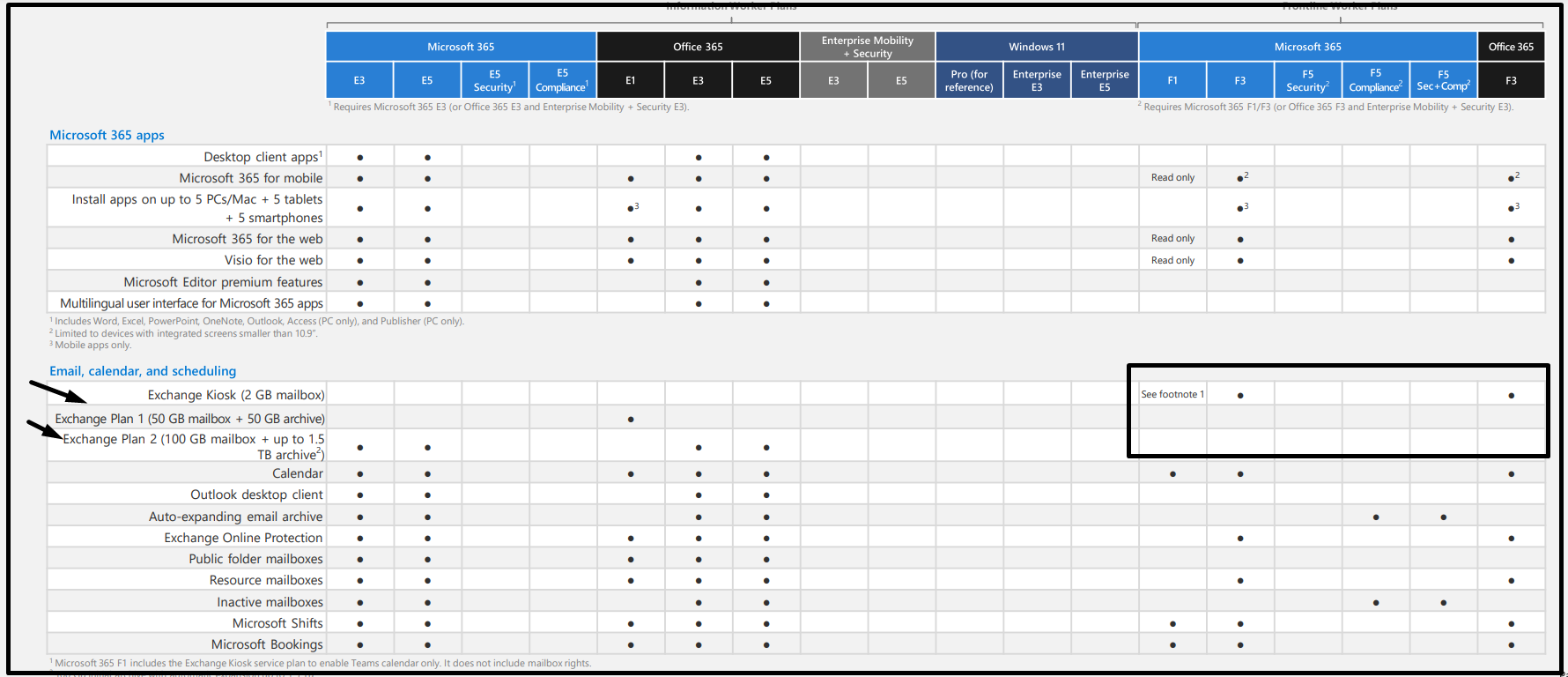Image resolution: width=1568 pixels, height=677 pixels.
Task: Click the See footnote 1 cell
Action: 1172,394
